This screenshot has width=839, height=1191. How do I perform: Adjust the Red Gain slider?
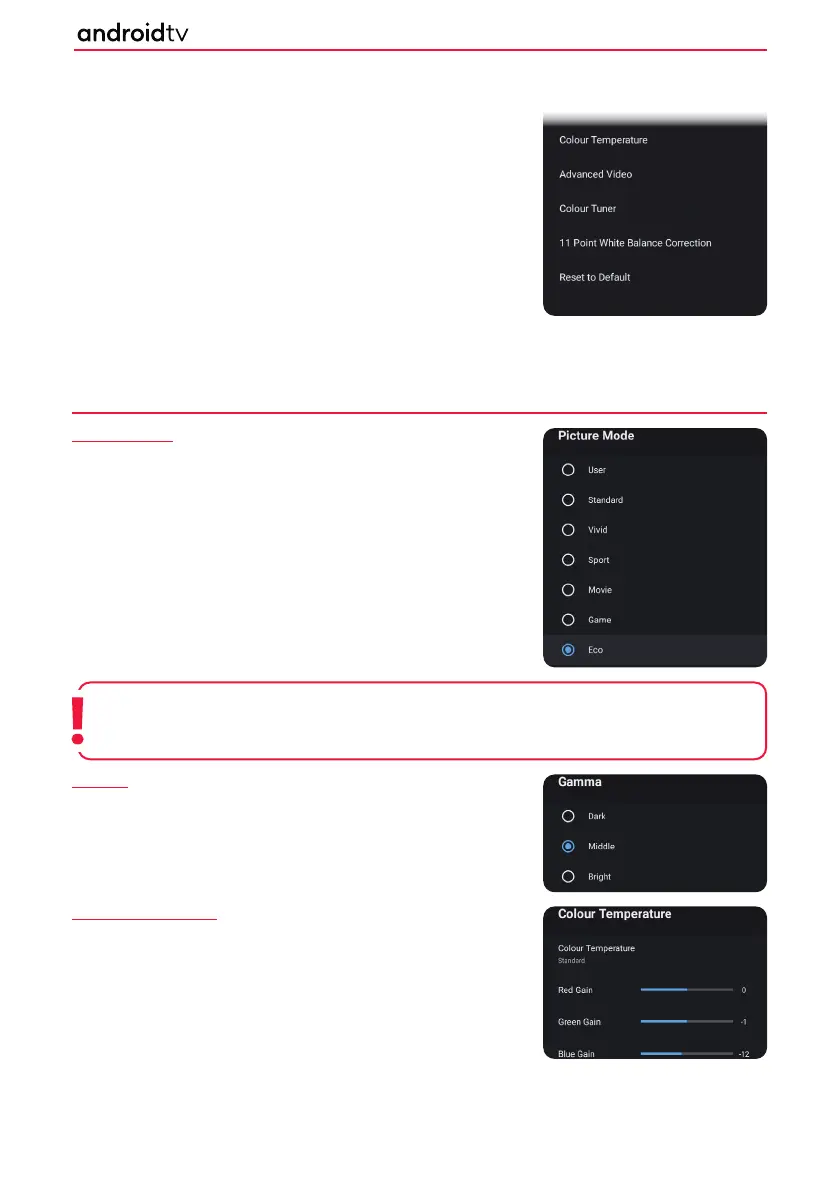coord(686,990)
